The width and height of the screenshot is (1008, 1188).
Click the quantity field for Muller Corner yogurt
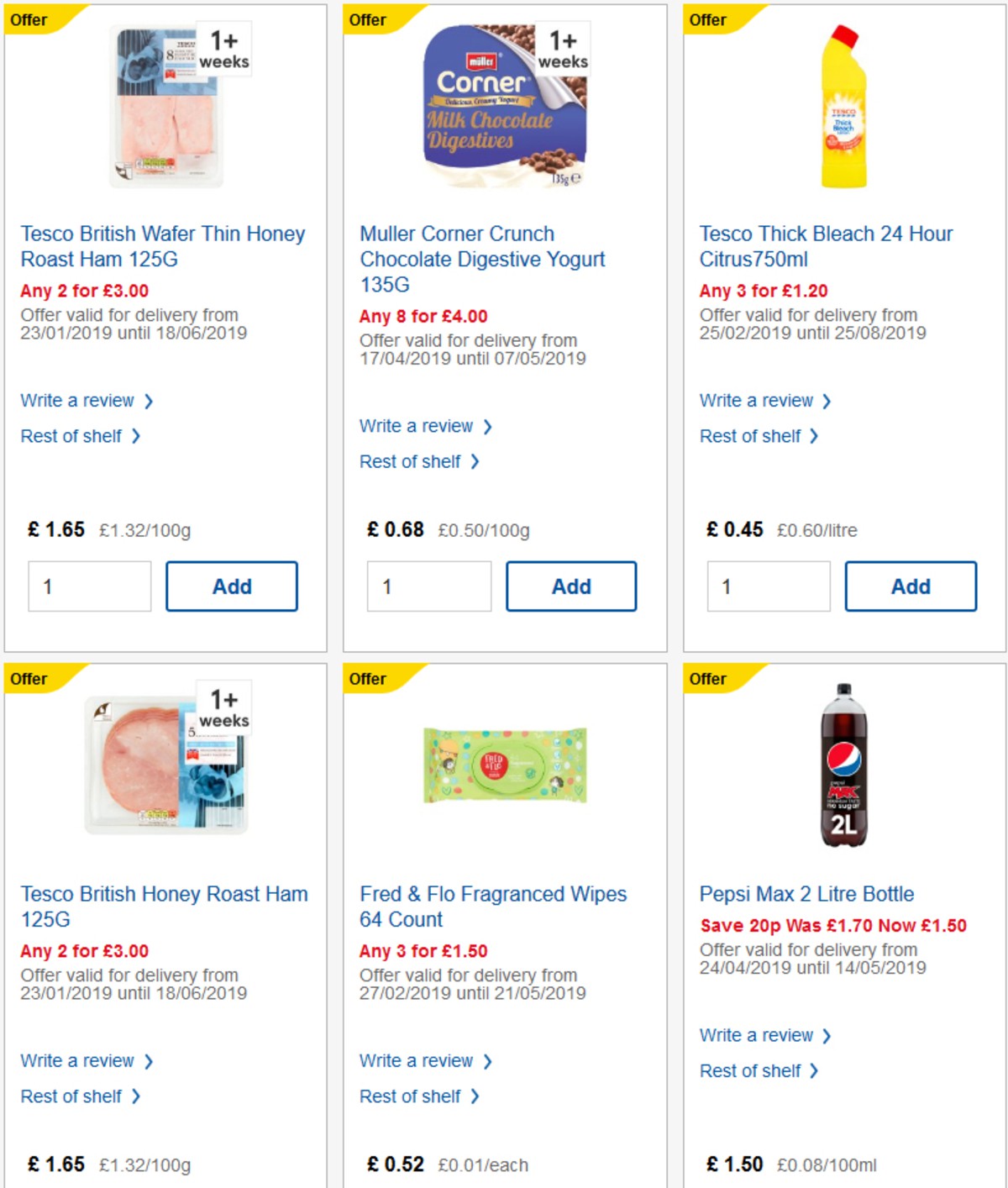[428, 586]
